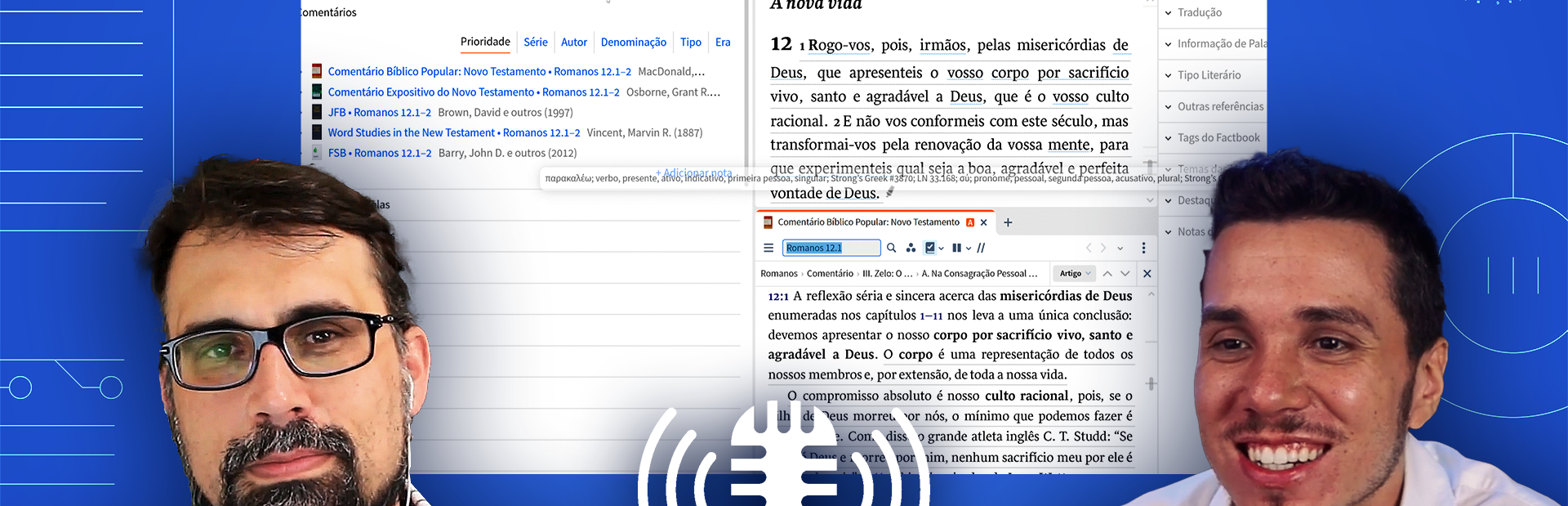Click the JFB book cover icon
Image resolution: width=1568 pixels, height=506 pixels.
click(317, 112)
